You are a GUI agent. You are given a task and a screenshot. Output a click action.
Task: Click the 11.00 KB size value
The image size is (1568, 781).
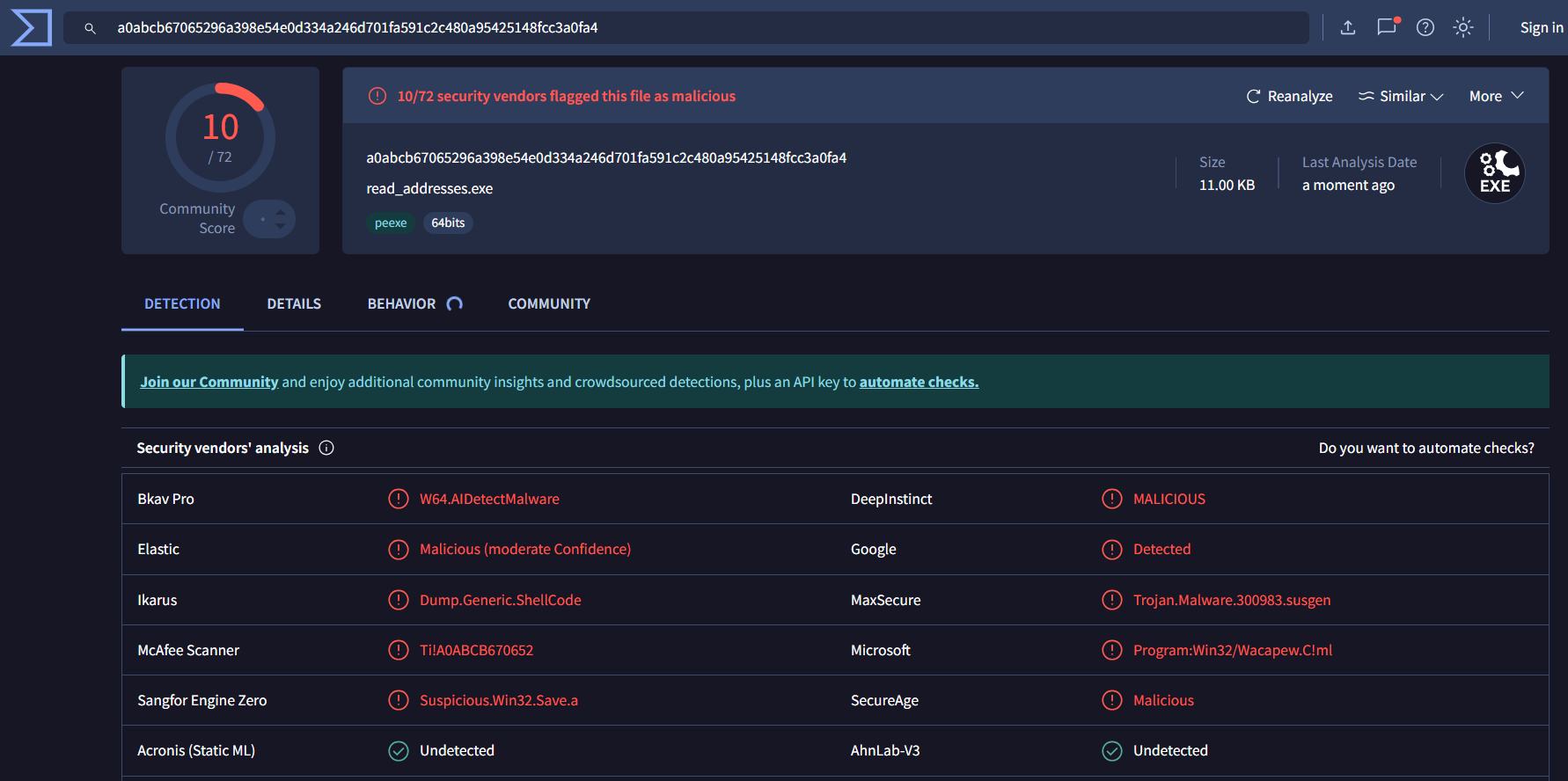click(x=1227, y=185)
